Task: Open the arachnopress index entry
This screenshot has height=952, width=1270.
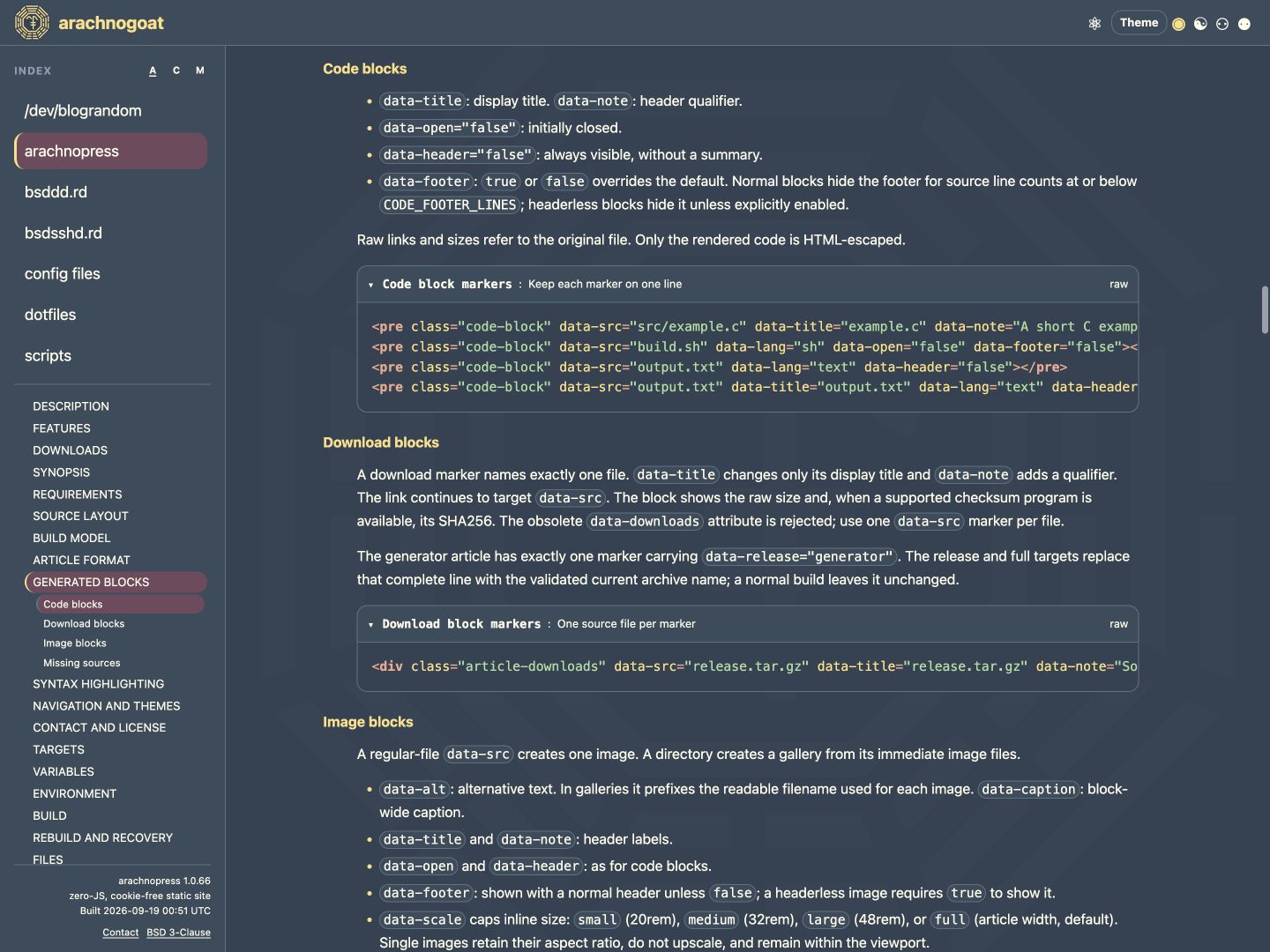Action: [x=111, y=151]
